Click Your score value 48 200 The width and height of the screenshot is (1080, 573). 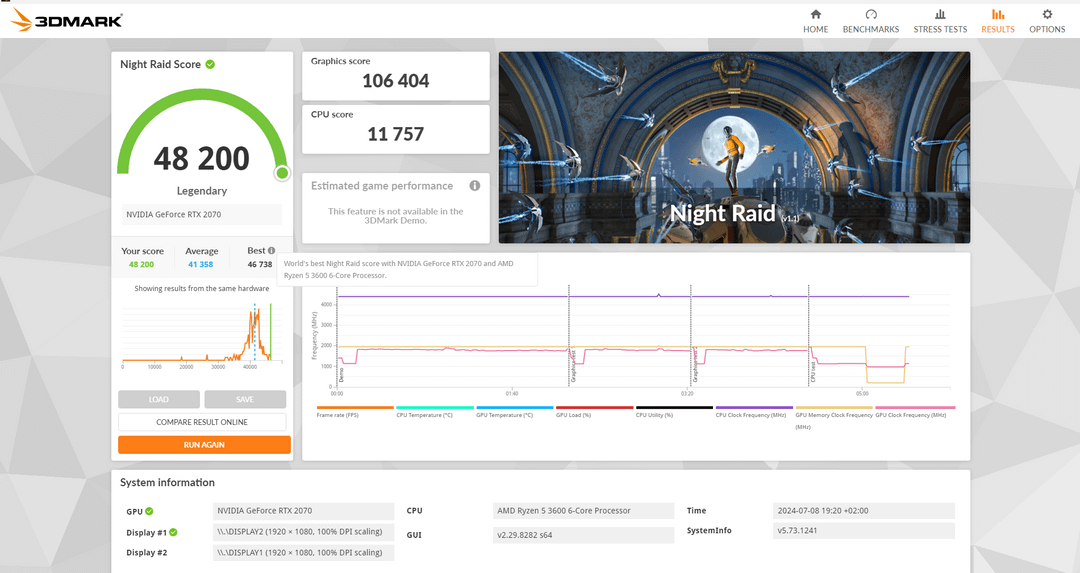point(141,264)
